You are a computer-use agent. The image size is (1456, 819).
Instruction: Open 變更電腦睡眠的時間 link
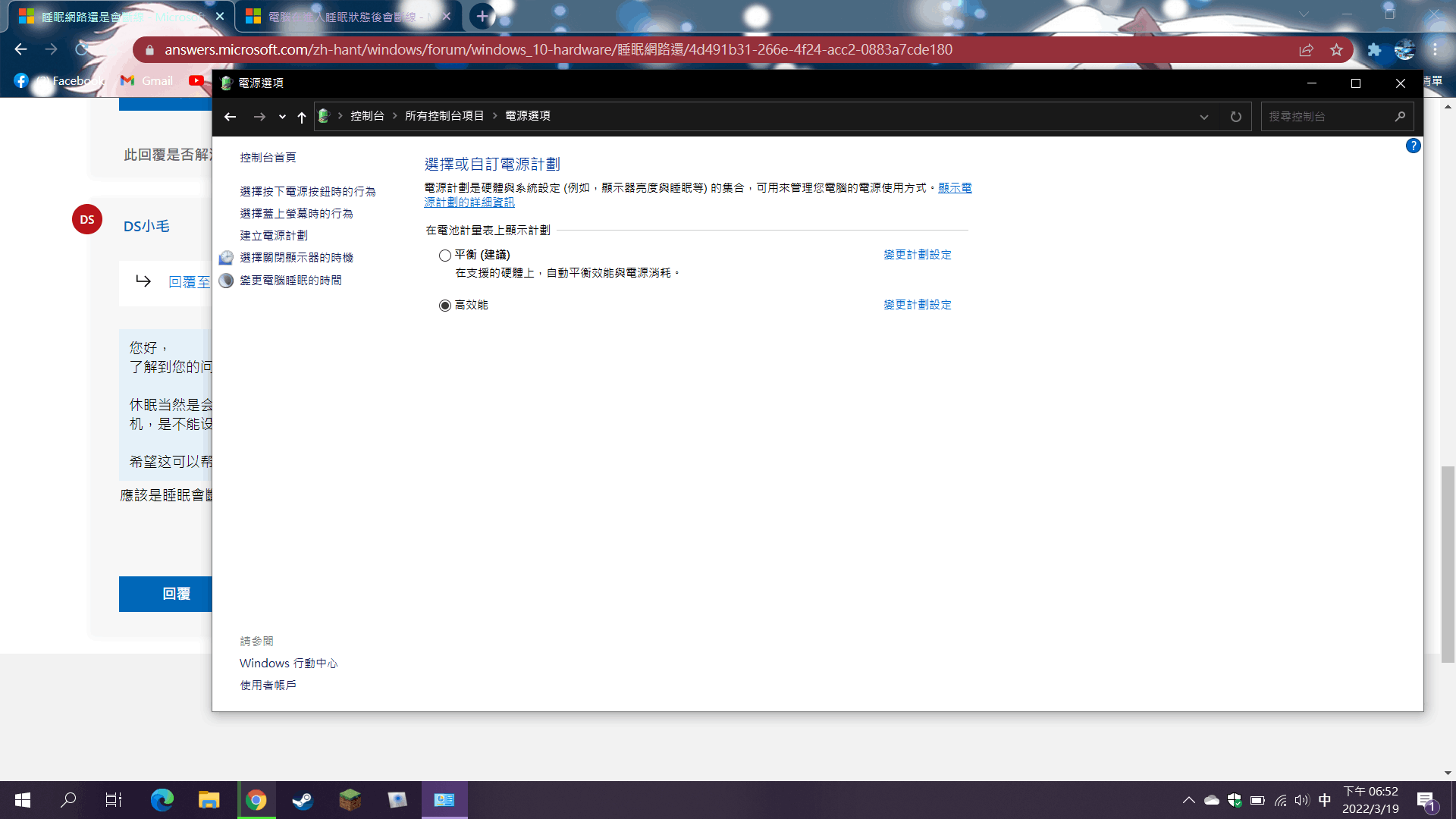pos(290,281)
